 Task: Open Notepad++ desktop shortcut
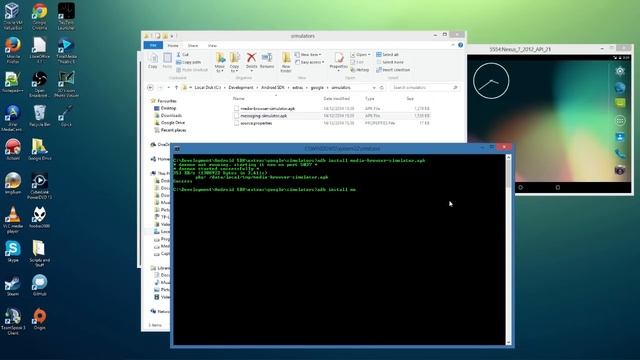(13, 82)
